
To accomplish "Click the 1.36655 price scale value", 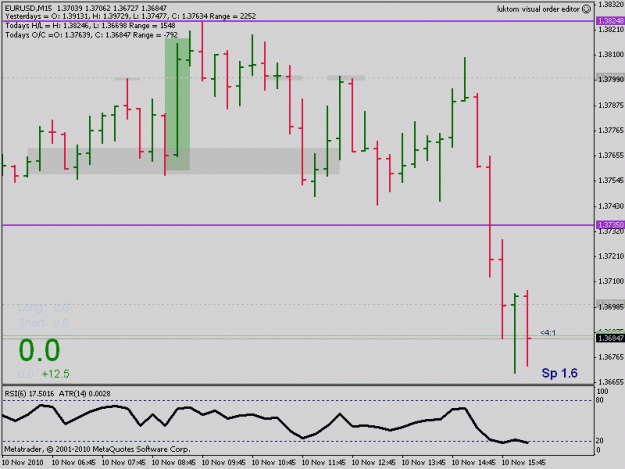I will 611,382.
